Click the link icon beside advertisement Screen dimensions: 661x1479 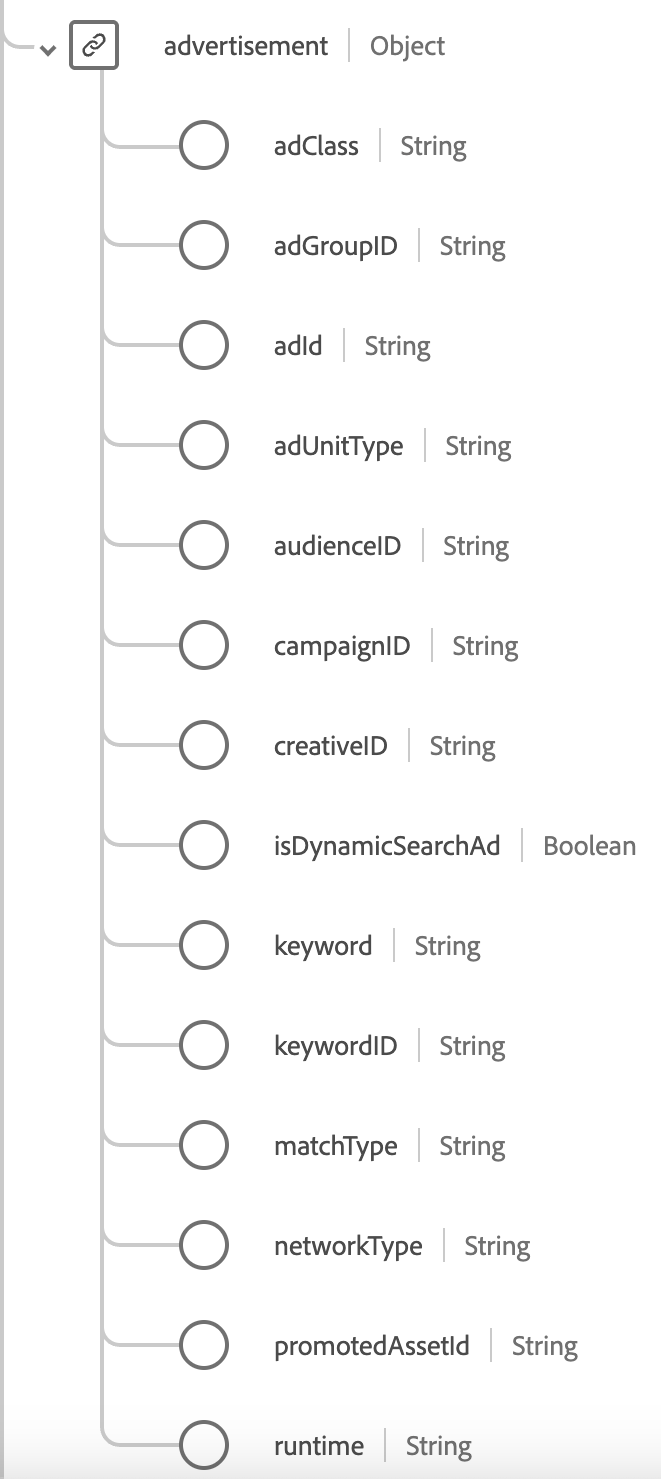click(94, 46)
